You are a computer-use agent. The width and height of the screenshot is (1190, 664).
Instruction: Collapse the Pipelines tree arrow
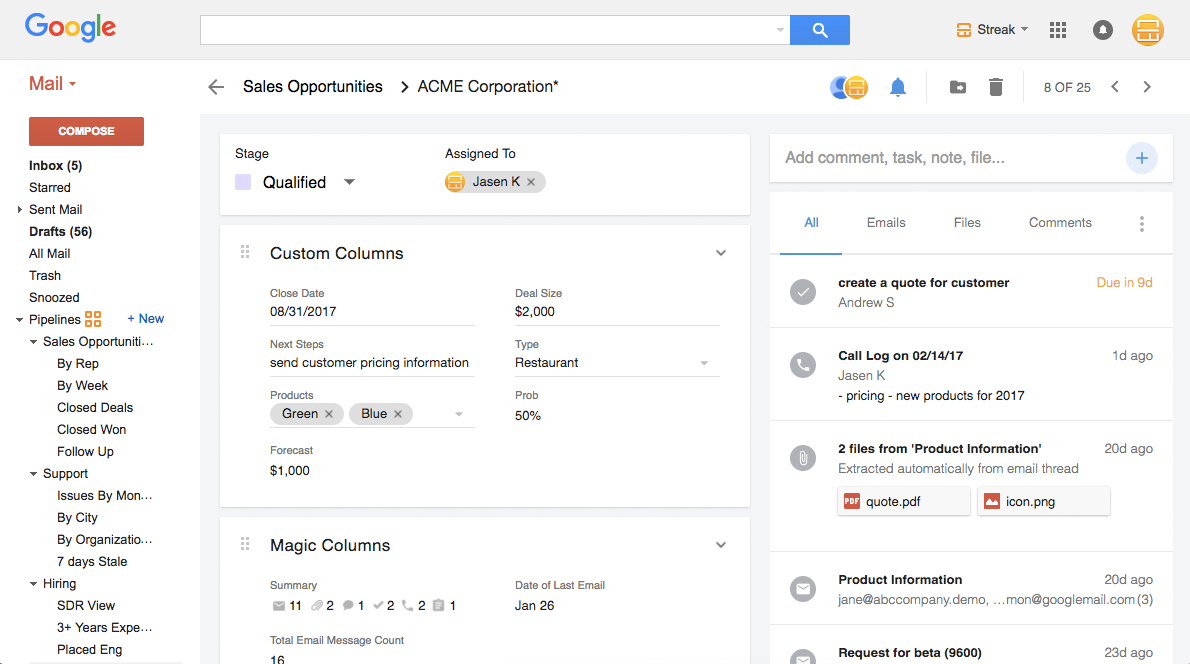pyautogui.click(x=20, y=319)
